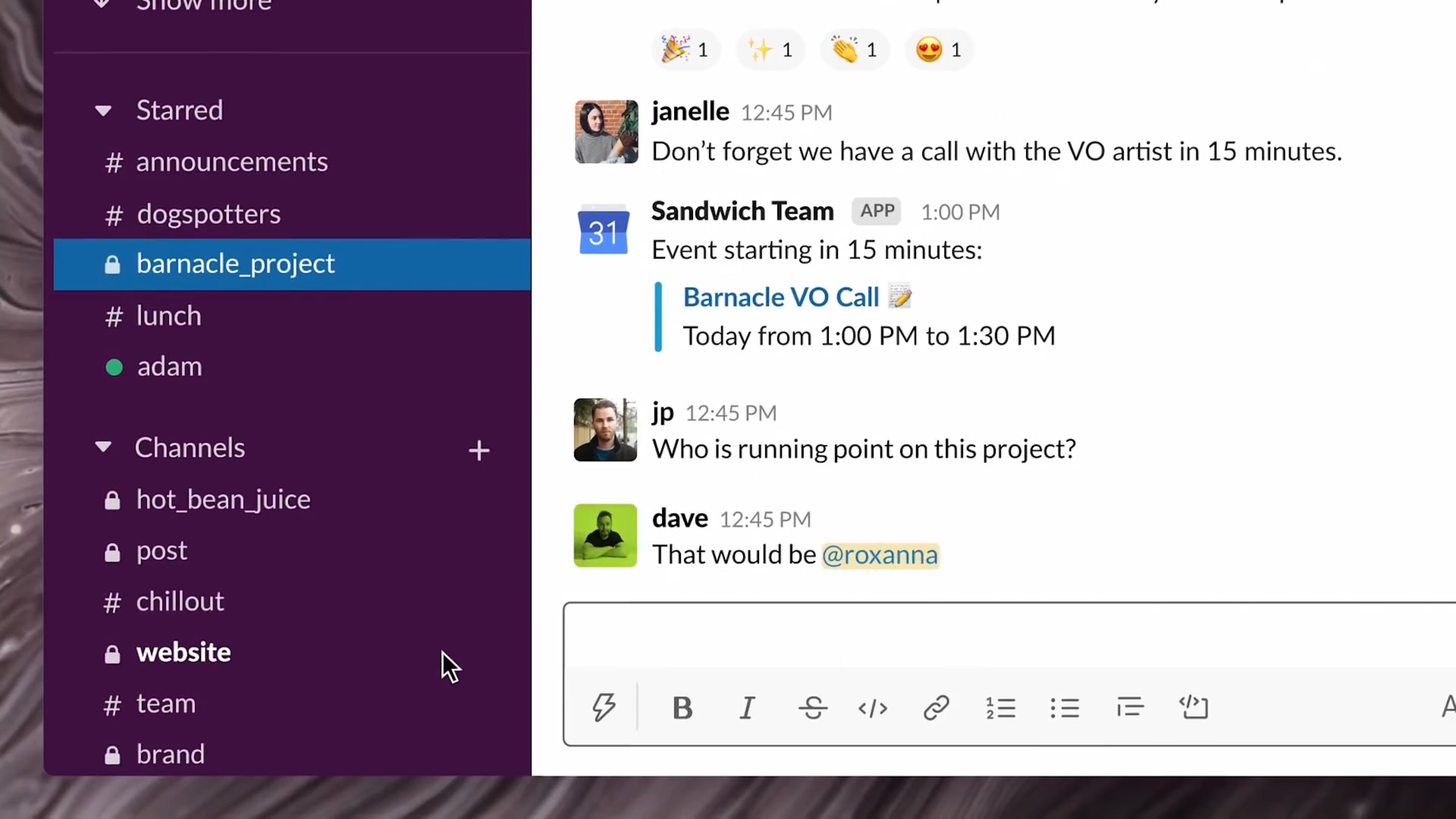The image size is (1456, 819).
Task: Apply strikethrough formatting
Action: 812,708
